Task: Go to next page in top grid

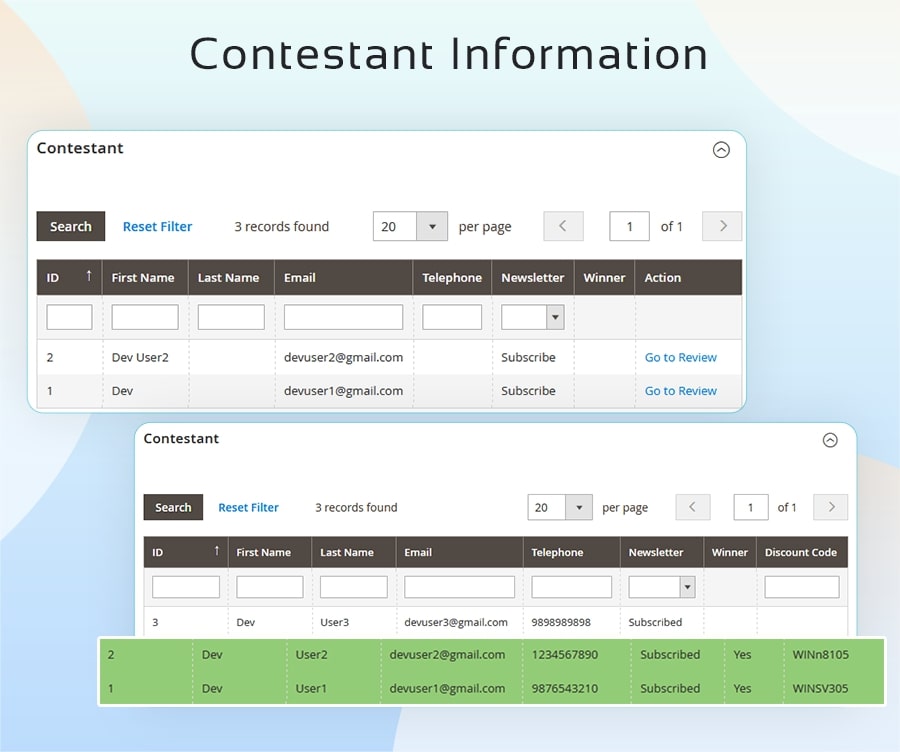Action: point(722,226)
